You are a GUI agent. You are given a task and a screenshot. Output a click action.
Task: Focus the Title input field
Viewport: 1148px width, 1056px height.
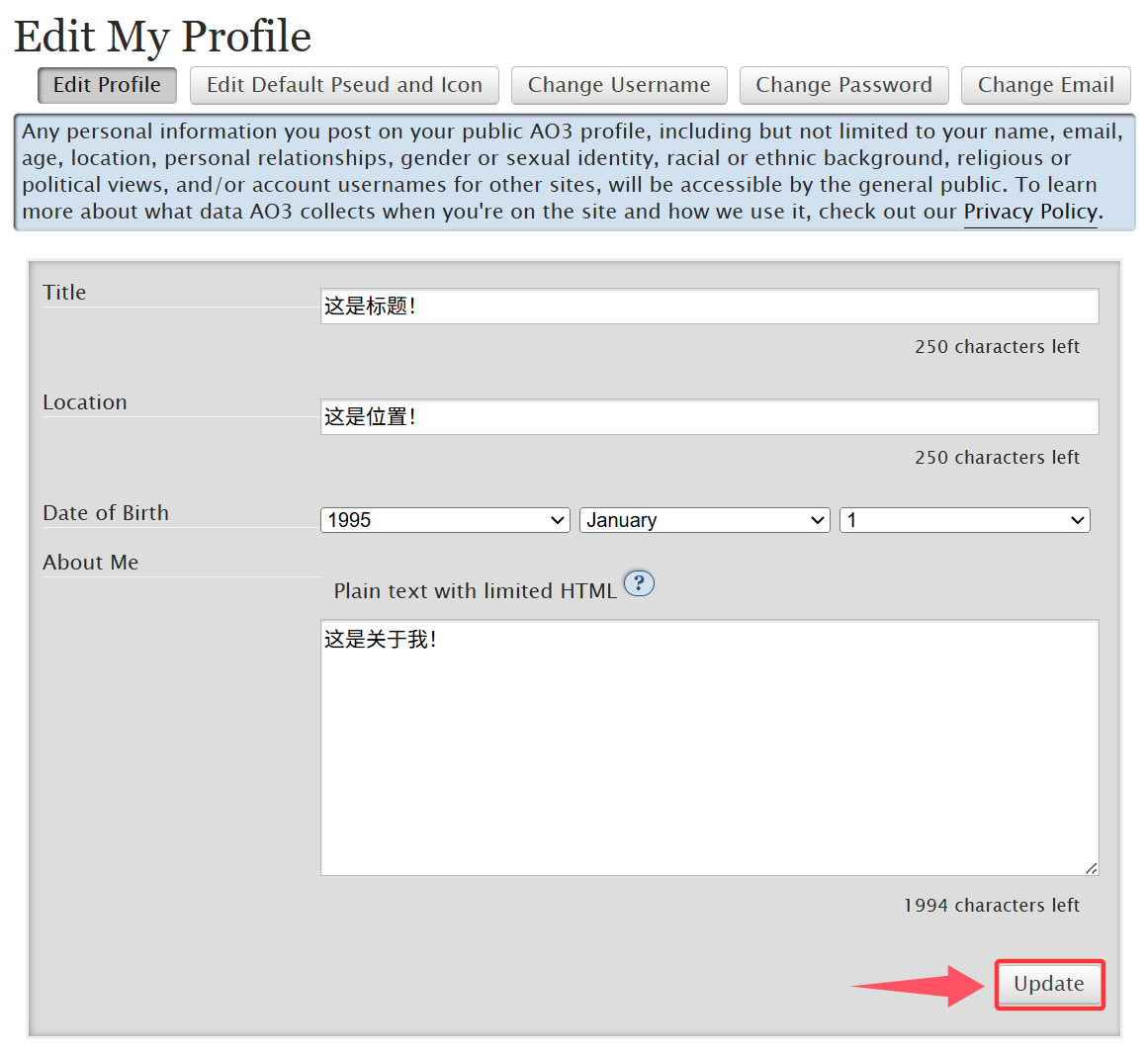point(709,307)
